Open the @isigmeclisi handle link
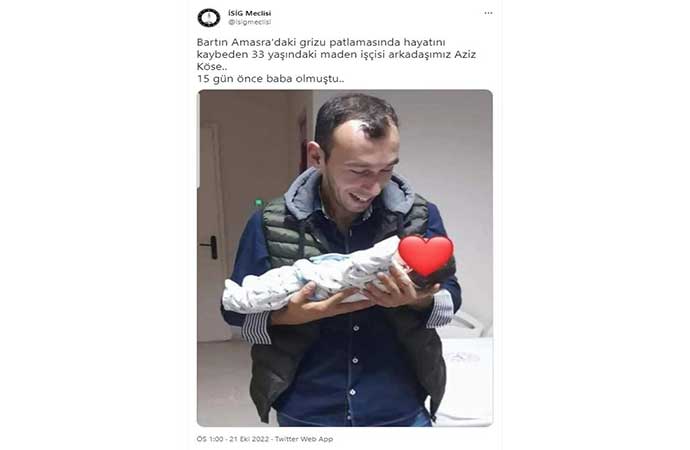The height and width of the screenshot is (450, 690). [x=250, y=22]
